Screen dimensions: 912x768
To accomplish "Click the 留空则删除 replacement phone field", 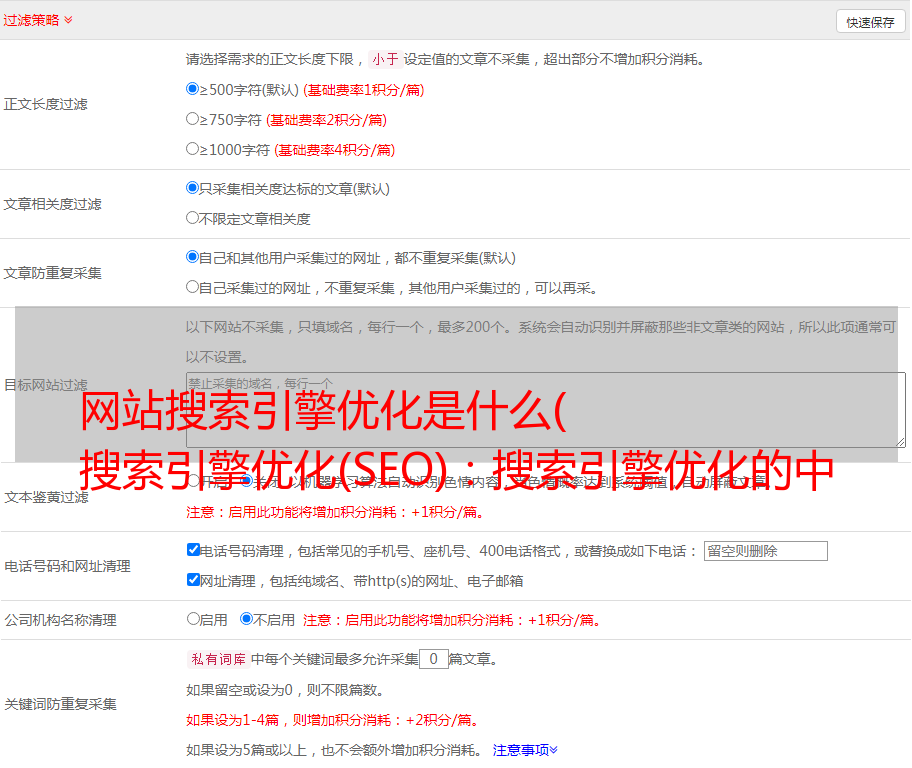I will 765,551.
